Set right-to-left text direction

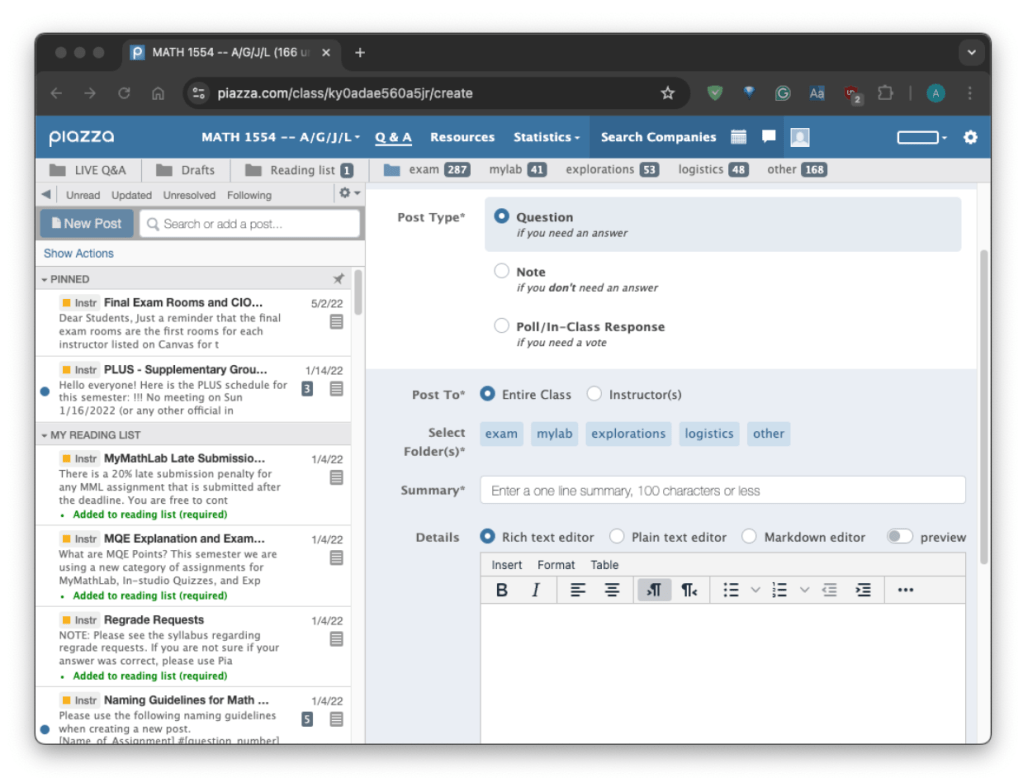[689, 590]
